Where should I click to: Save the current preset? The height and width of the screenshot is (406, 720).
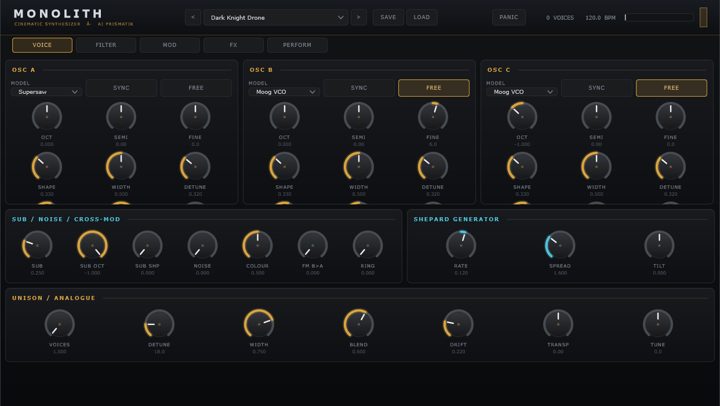(388, 17)
